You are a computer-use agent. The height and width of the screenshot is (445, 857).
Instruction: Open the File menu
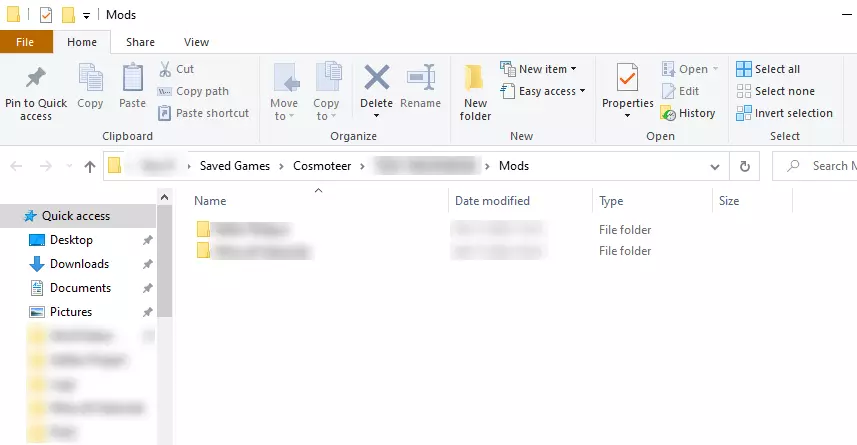click(26, 42)
